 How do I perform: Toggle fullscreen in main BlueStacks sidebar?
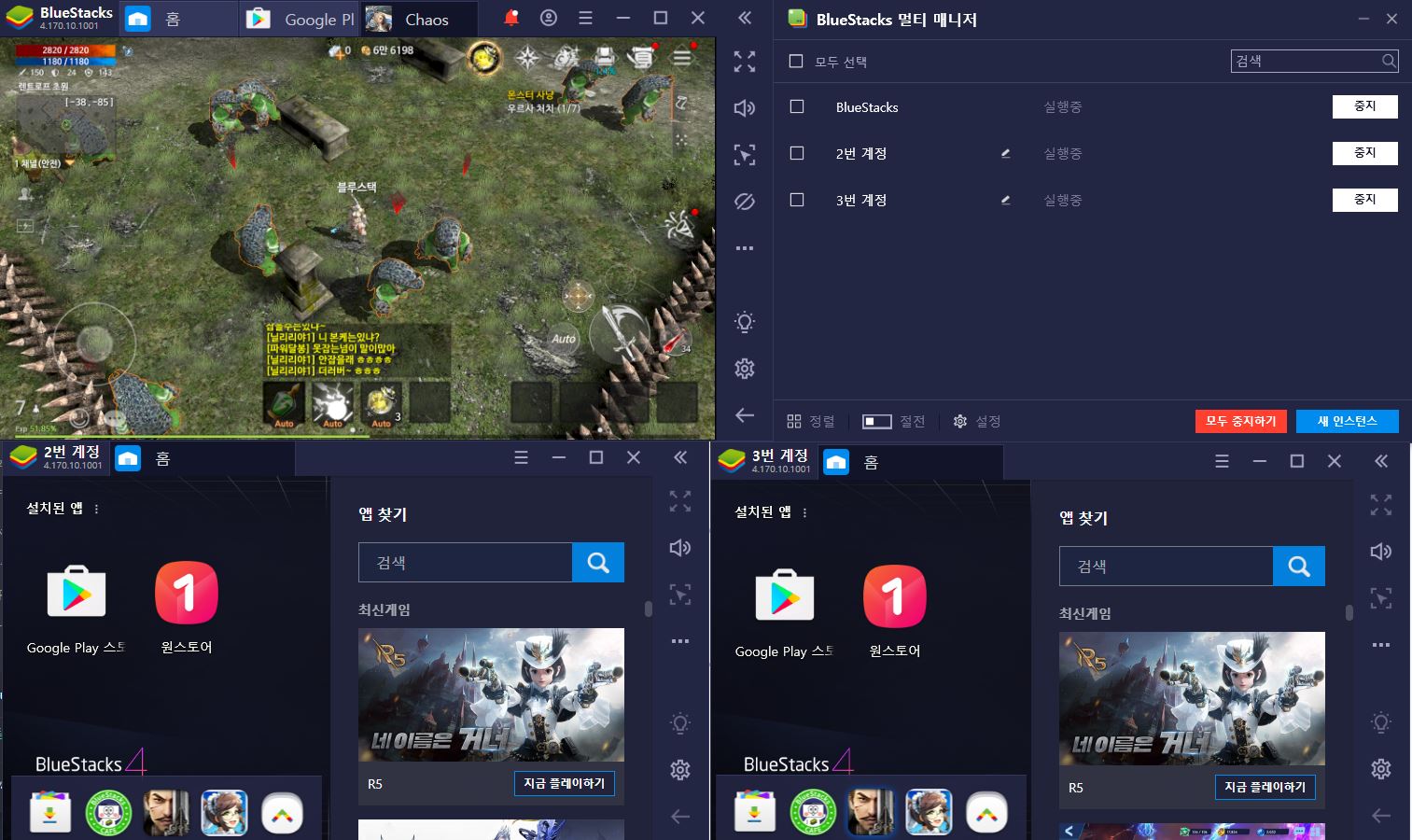745,62
